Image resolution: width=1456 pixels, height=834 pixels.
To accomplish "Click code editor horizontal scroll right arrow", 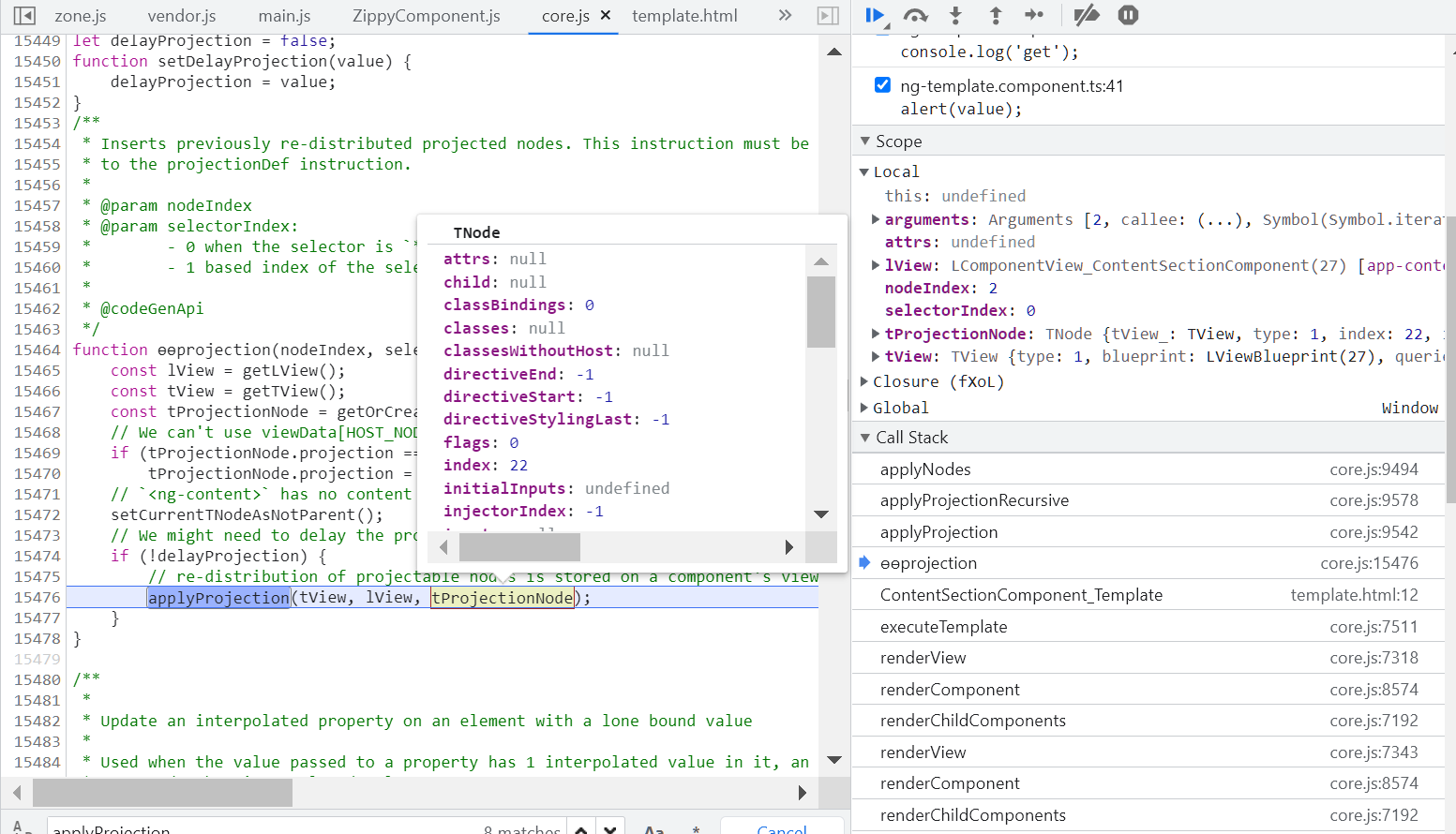I will (x=803, y=793).
